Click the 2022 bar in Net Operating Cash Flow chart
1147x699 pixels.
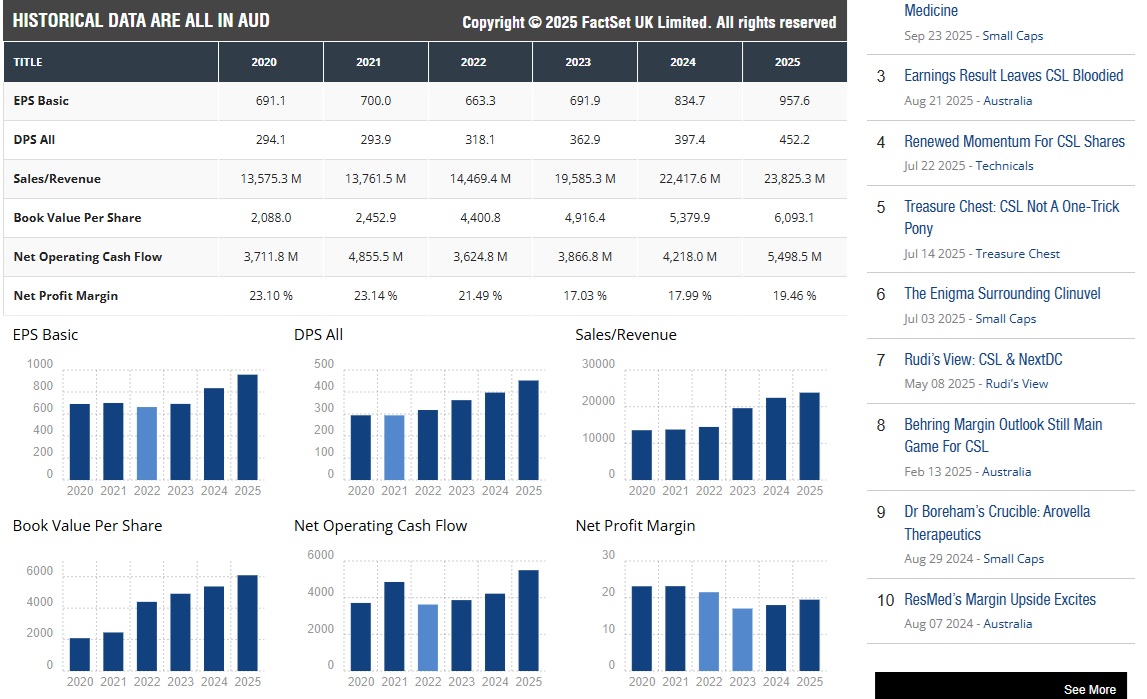[428, 637]
